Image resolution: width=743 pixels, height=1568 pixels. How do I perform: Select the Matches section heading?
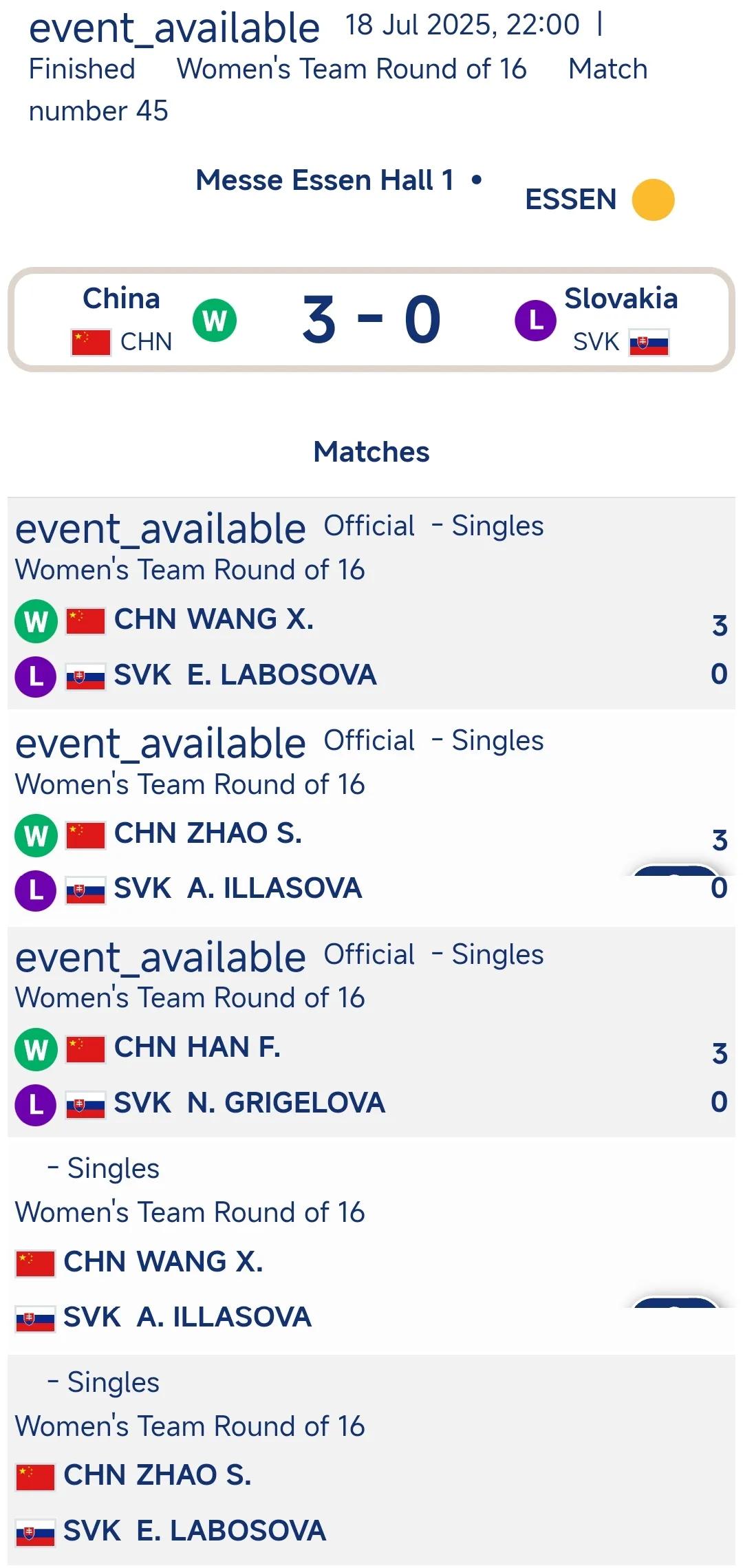371,452
